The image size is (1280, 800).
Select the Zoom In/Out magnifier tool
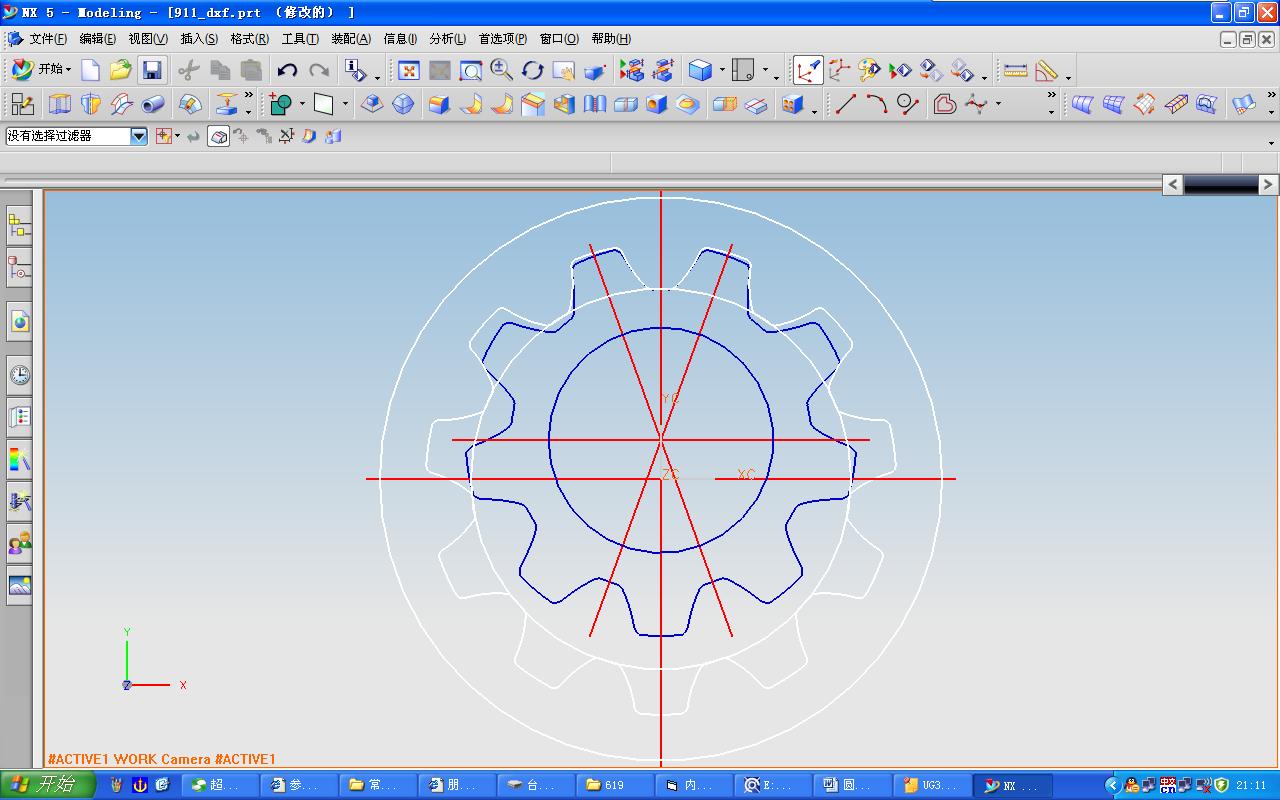502,70
